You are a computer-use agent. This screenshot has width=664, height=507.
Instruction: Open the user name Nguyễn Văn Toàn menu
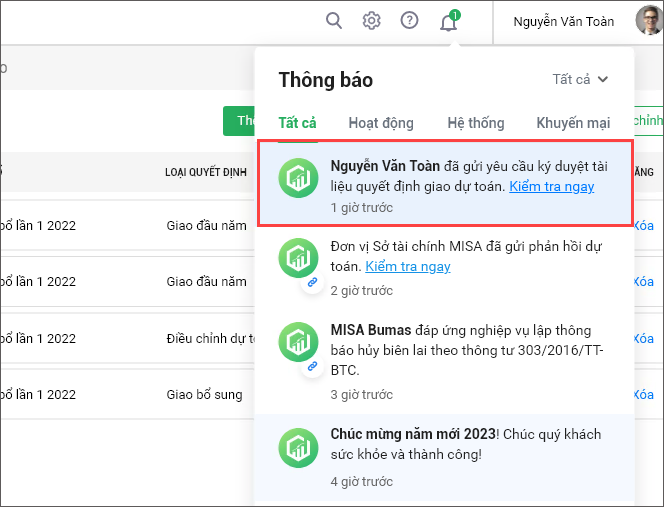(x=563, y=22)
